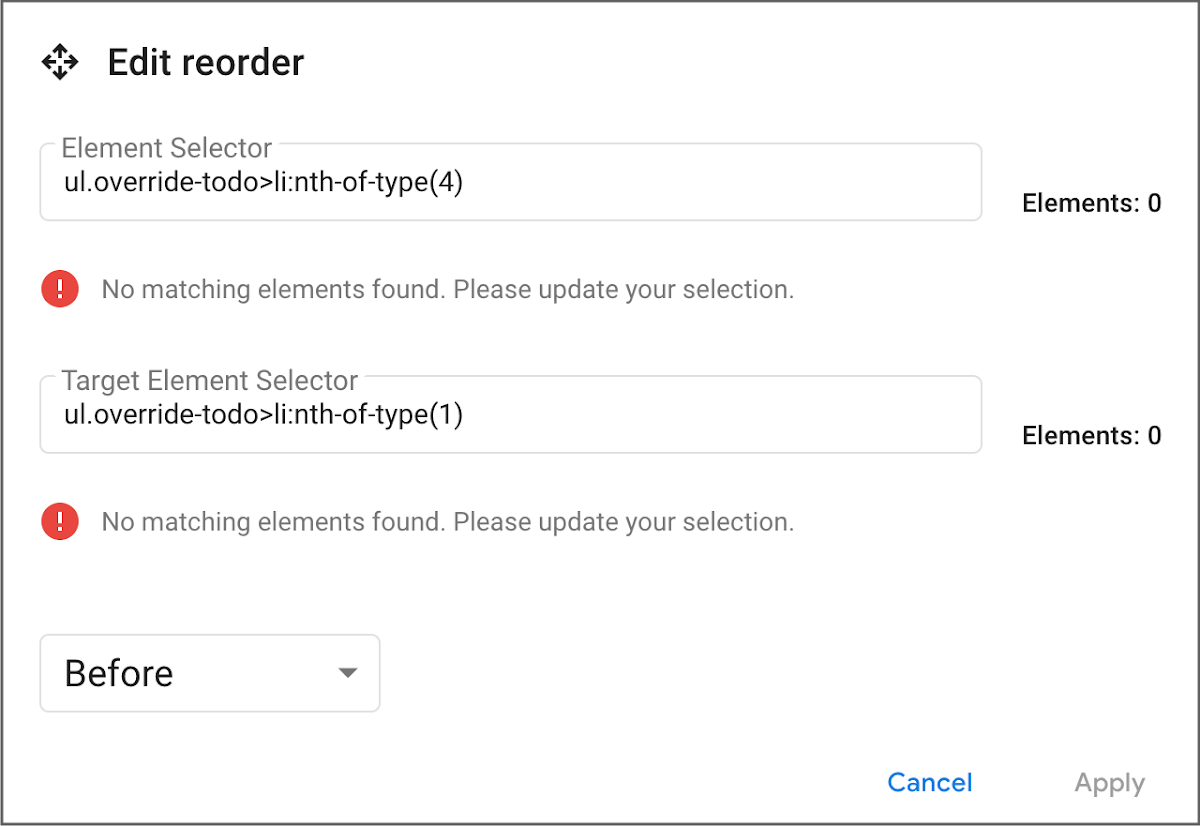Click the selector text ending in nth-of-type(1)
The width and height of the screenshot is (1200, 826).
(263, 414)
